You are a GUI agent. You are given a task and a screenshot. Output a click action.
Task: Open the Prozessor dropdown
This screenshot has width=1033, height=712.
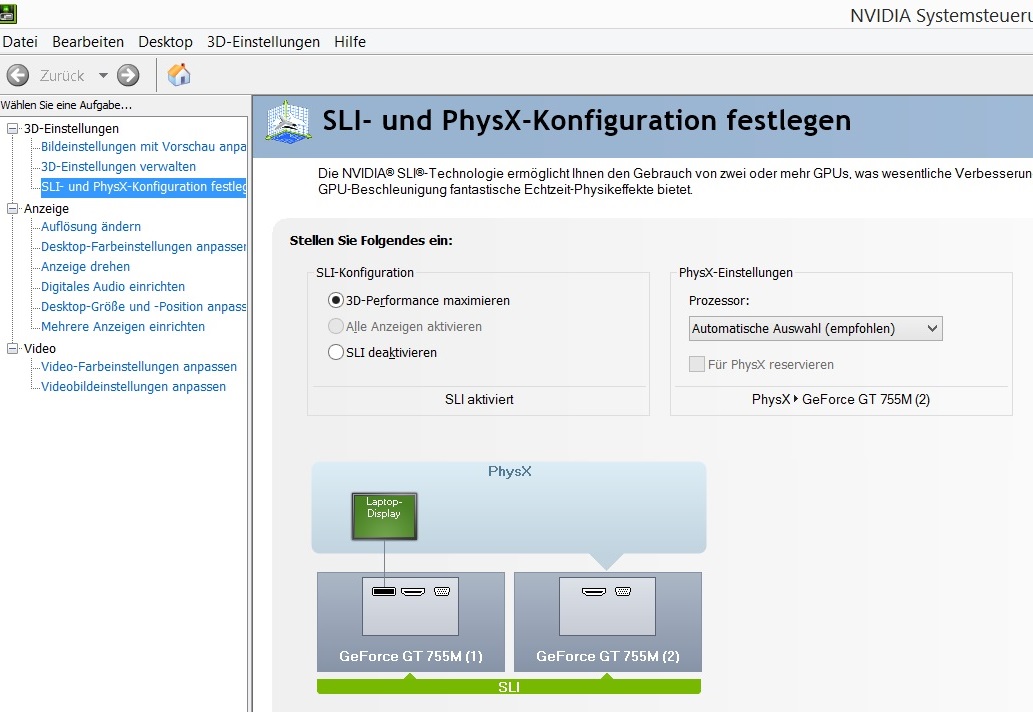[816, 329]
